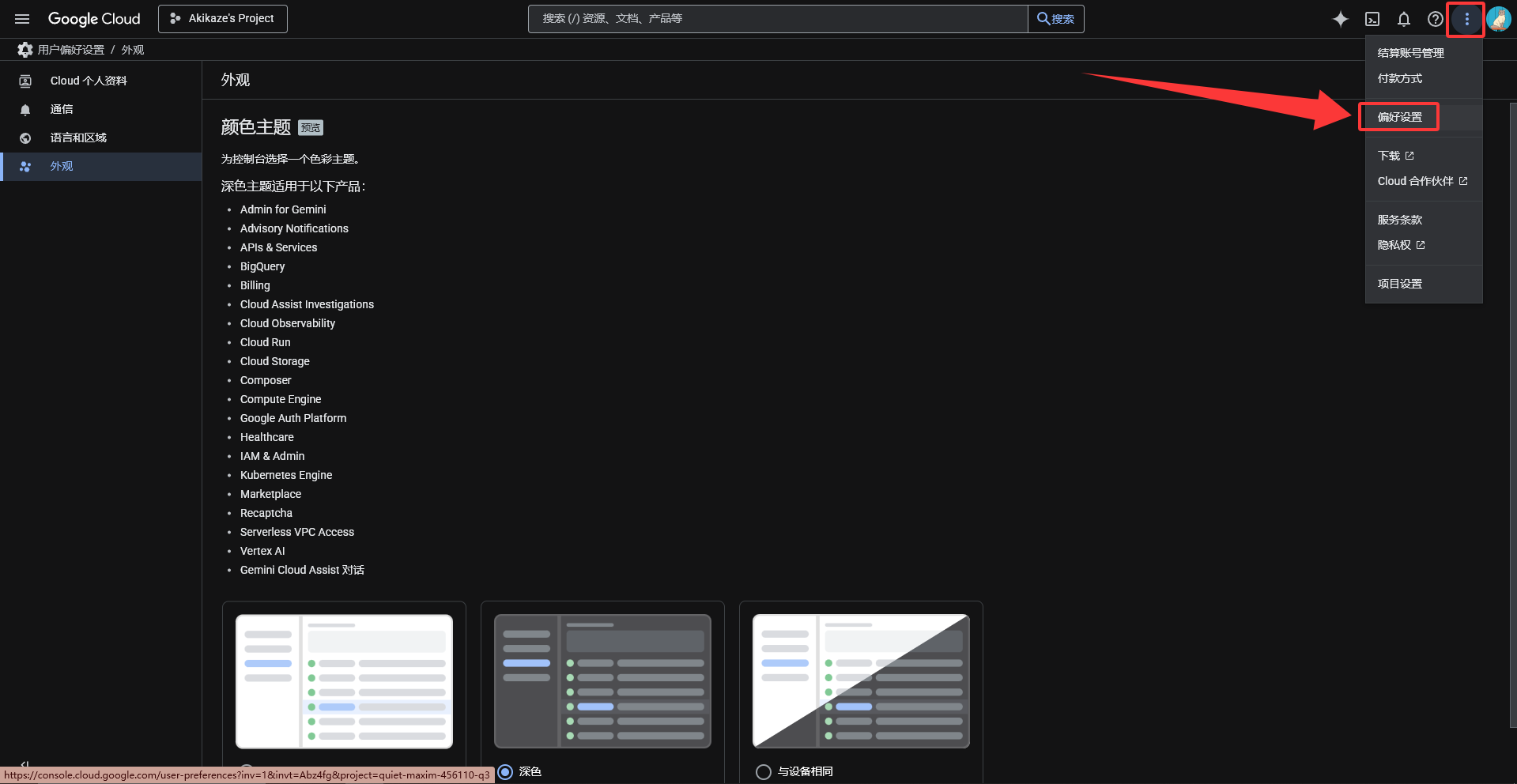Click the 'Admin for Gemini' list item
Screen dimensions: 1517x784
click(283, 209)
